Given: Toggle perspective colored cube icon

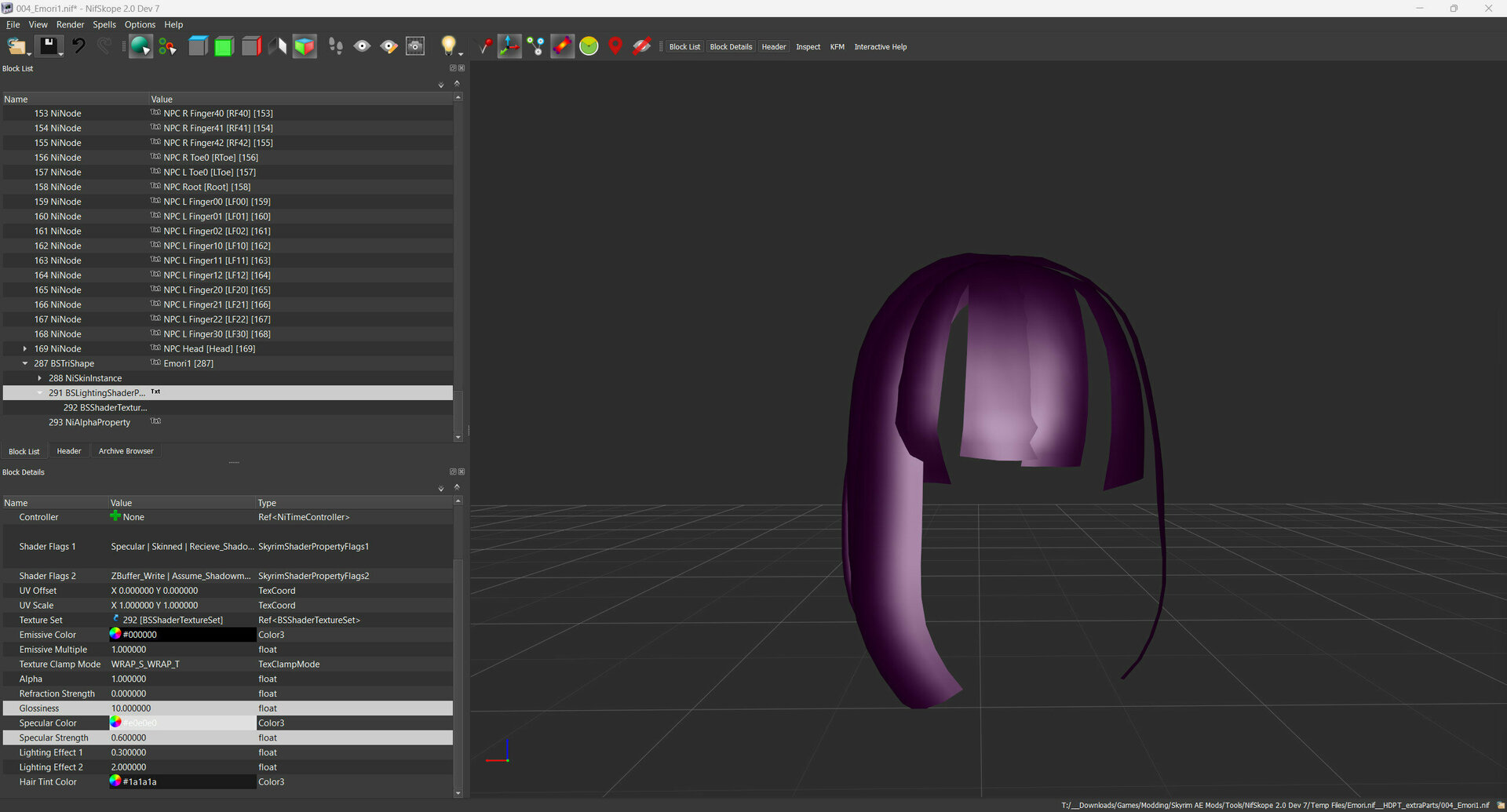Looking at the screenshot, I should 305,46.
